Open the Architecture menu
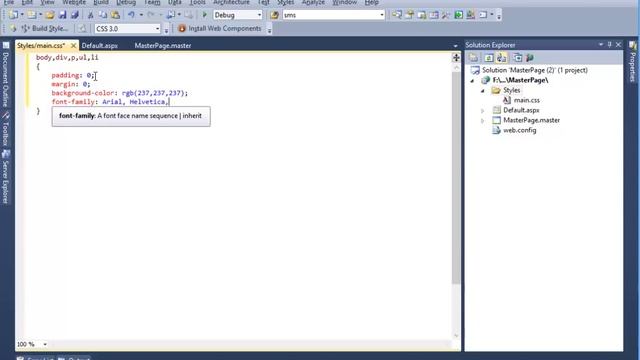This screenshot has width=640, height=360. (231, 2)
